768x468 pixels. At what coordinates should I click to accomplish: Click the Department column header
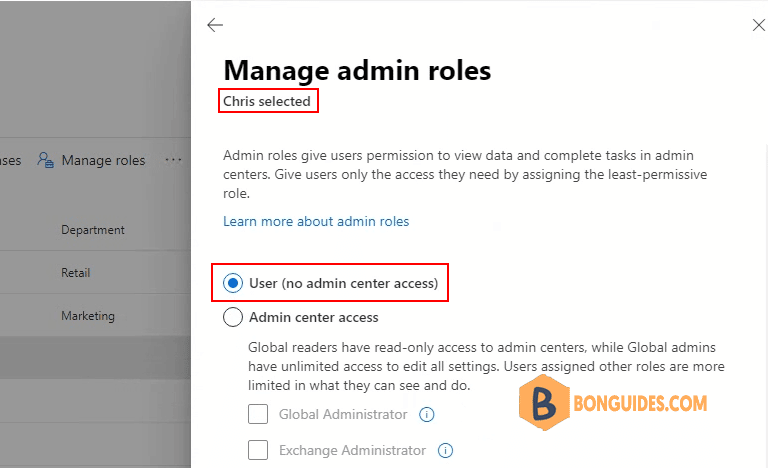click(93, 230)
